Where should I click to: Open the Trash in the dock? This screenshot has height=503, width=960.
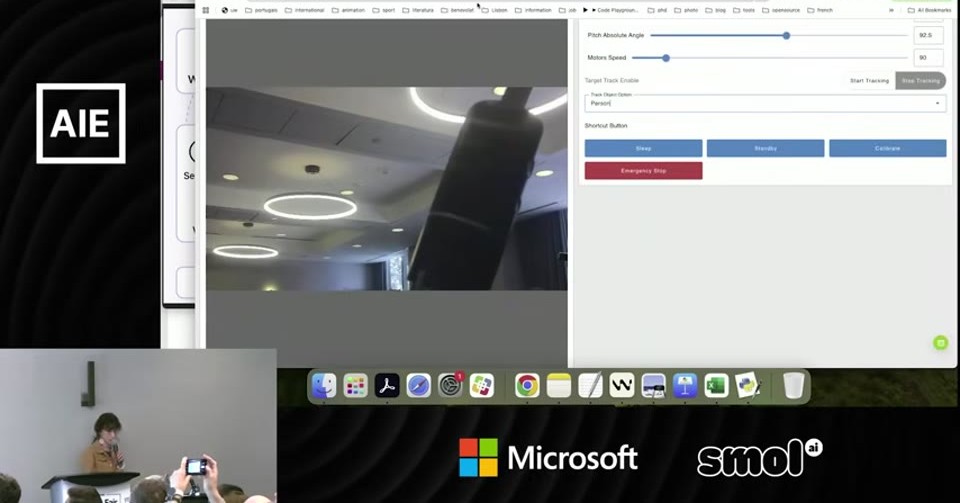793,386
